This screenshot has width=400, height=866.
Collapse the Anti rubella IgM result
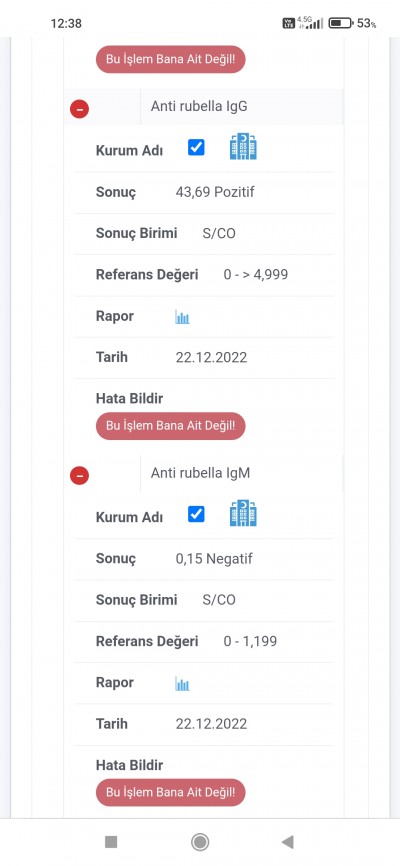(80, 475)
